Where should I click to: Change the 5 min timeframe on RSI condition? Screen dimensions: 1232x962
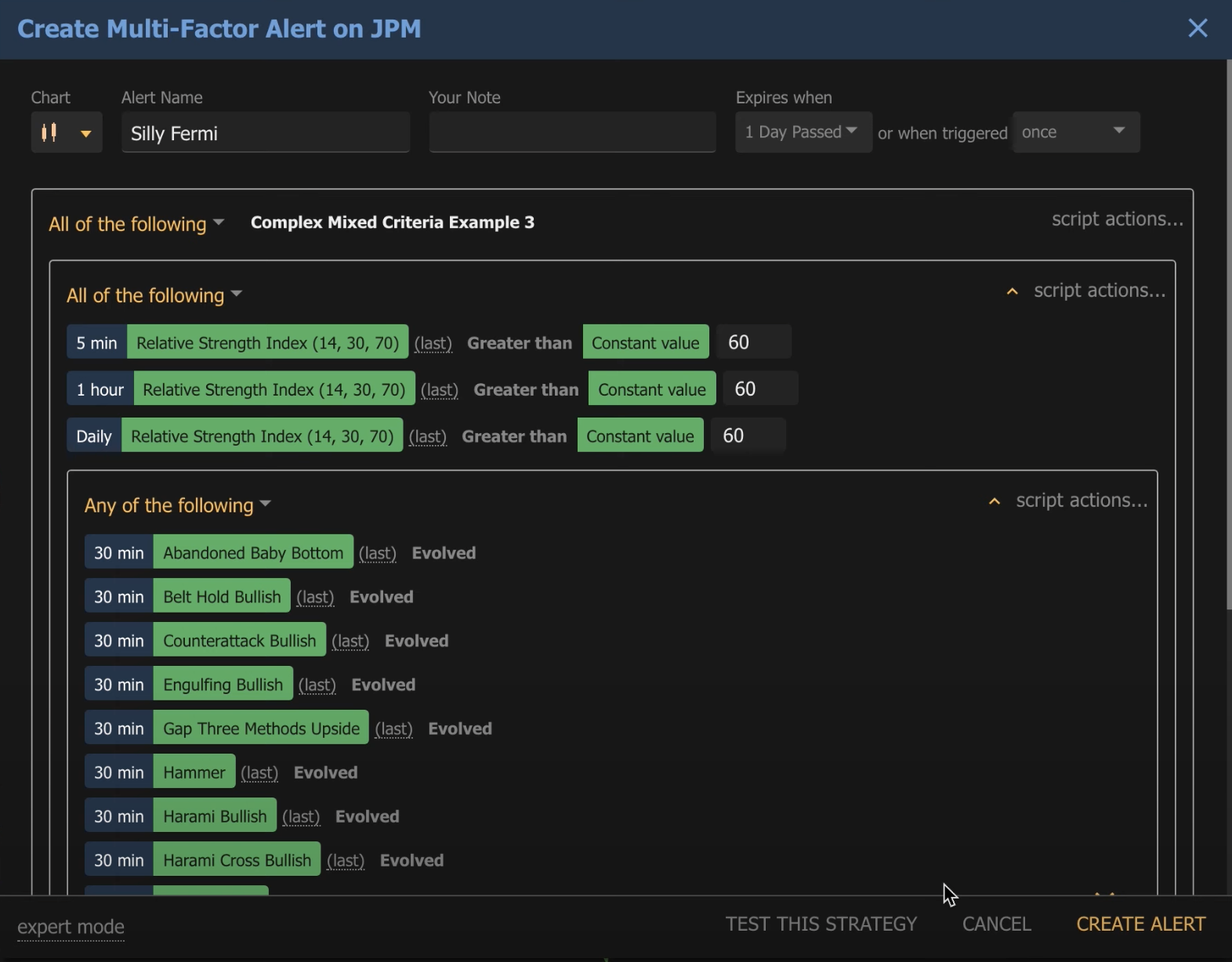click(x=96, y=343)
